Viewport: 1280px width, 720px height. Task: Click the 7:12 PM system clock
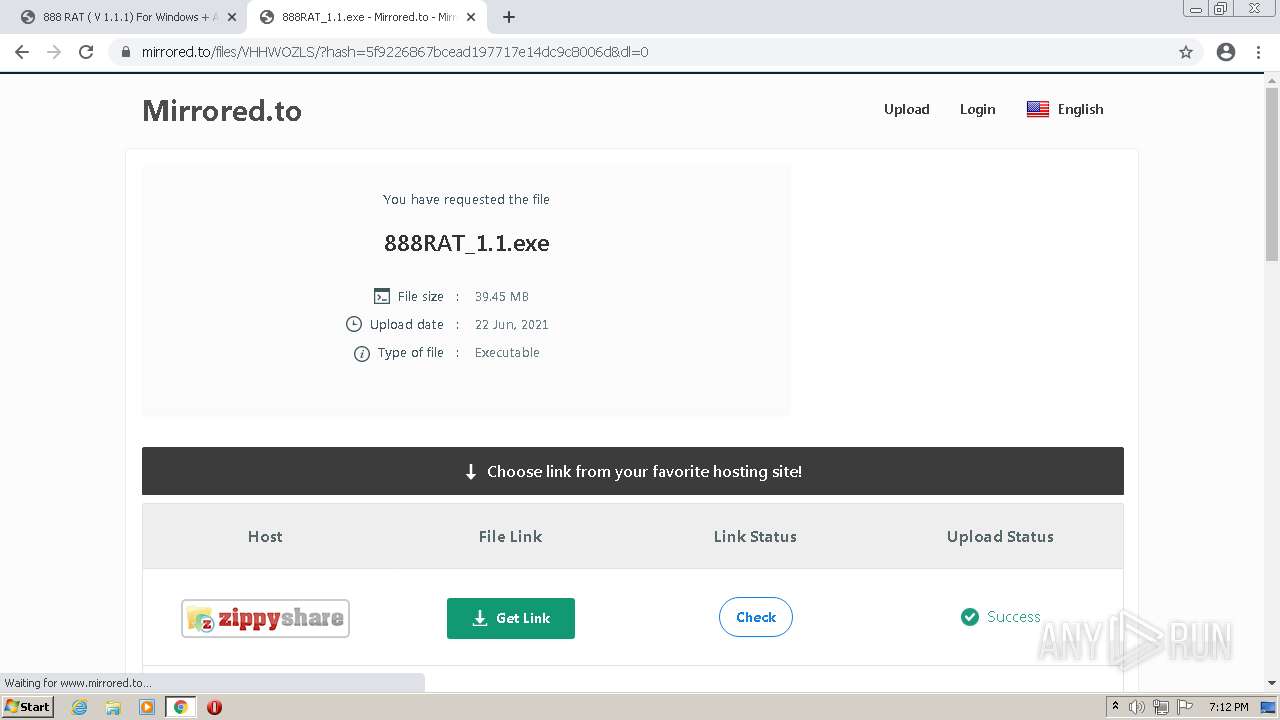1228,707
